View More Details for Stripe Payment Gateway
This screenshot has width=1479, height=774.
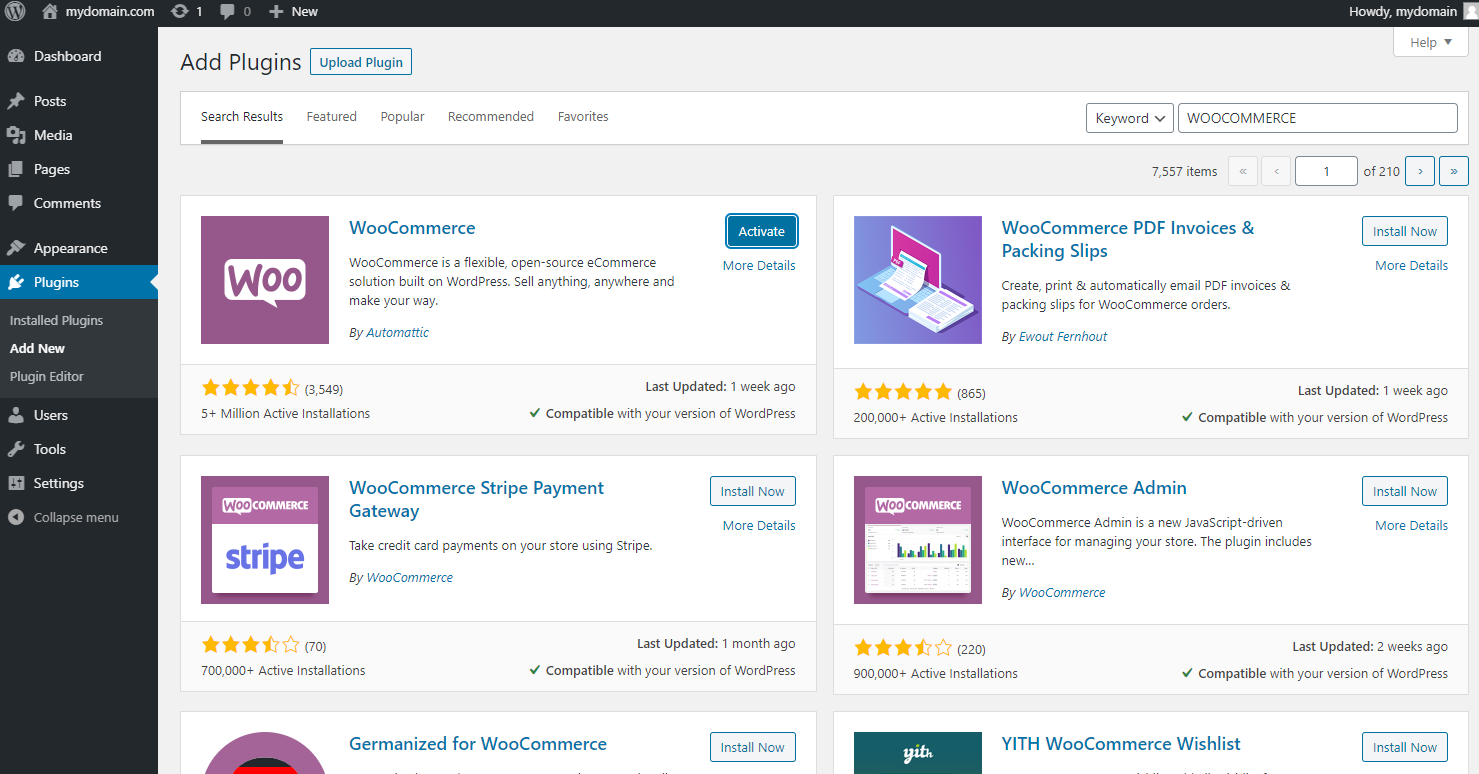(x=759, y=525)
